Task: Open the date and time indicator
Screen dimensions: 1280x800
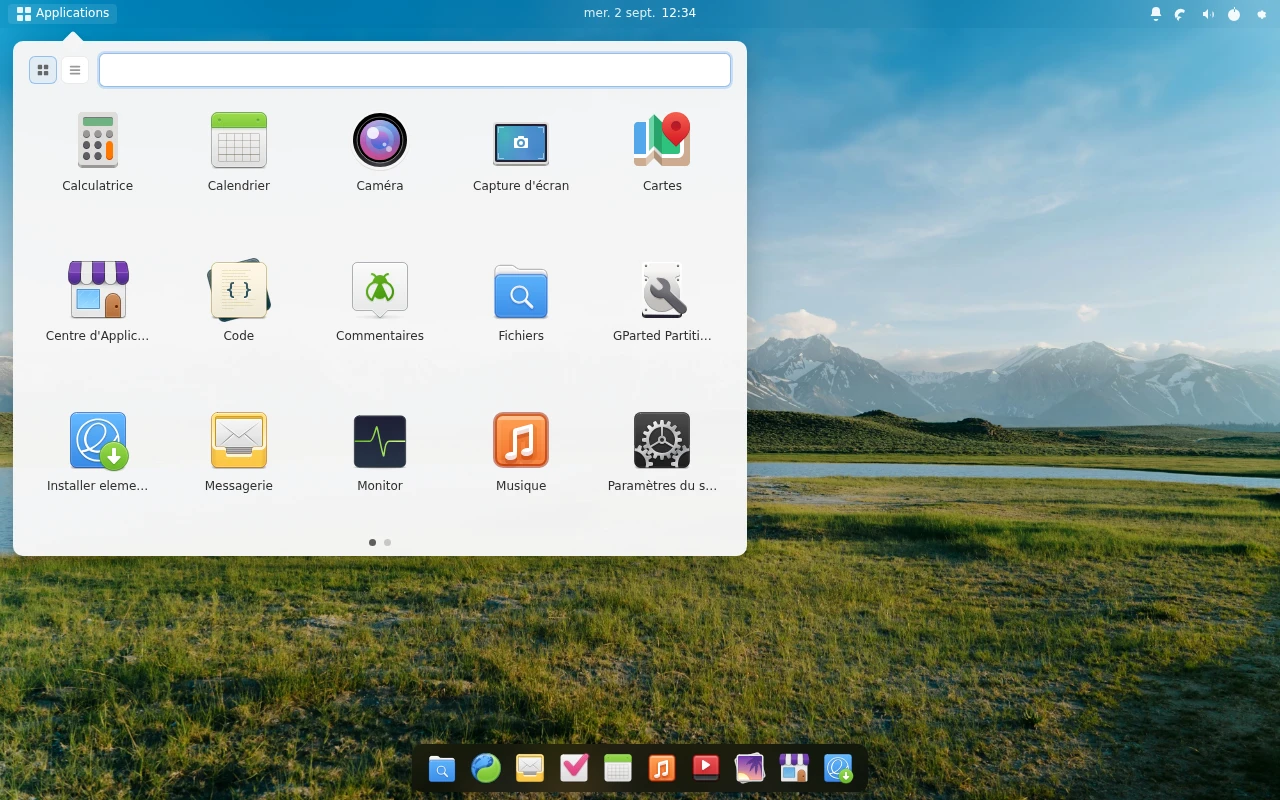Action: [x=640, y=13]
